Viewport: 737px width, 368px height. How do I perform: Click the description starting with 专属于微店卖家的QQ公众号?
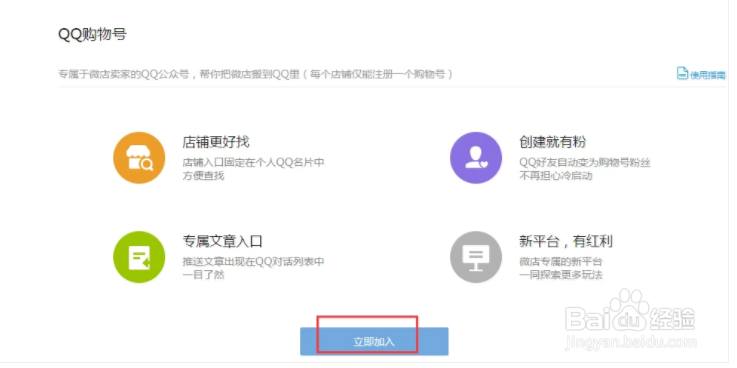(x=255, y=74)
